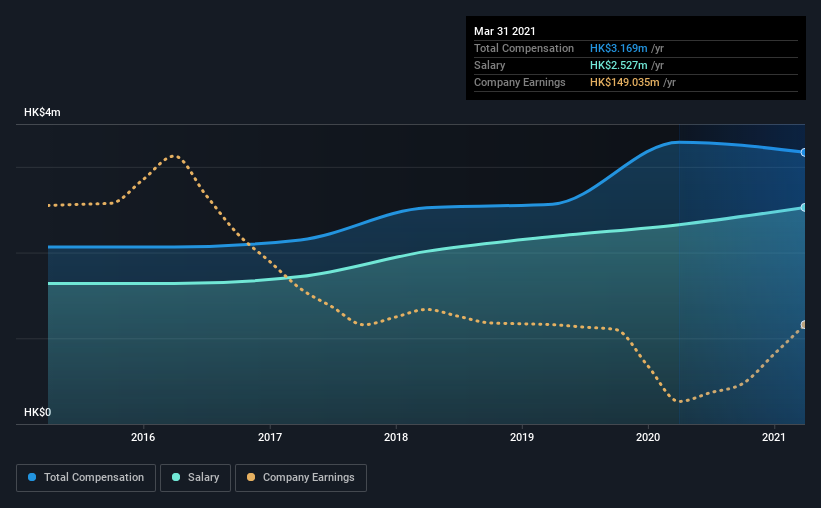Image resolution: width=821 pixels, height=508 pixels.
Task: Toggle the Company Earnings legend button
Action: tap(301, 478)
